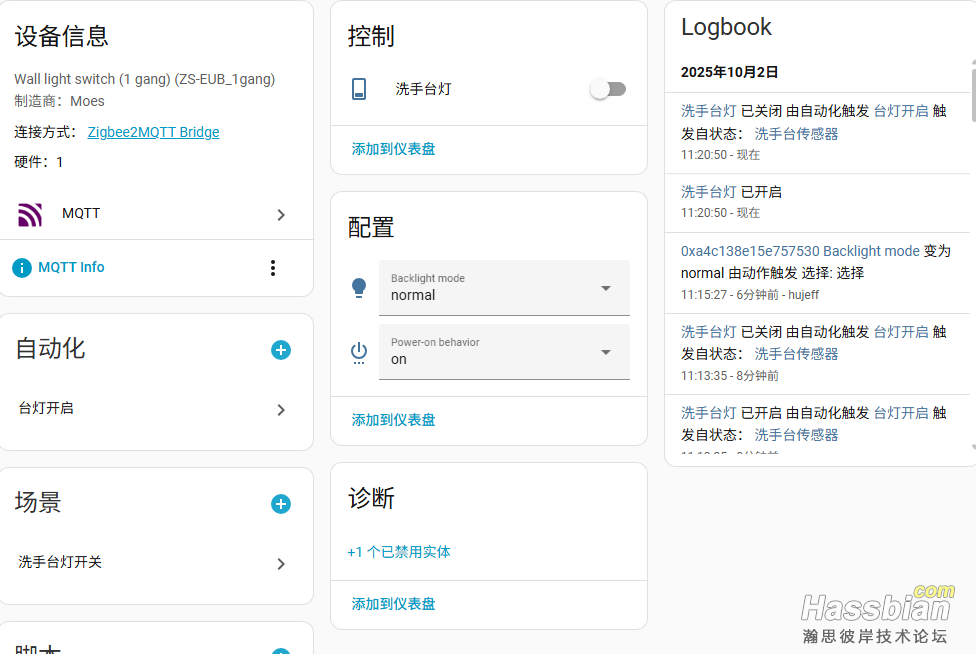Click the 洗手台灯 switch device icon
This screenshot has height=654, width=976.
(360, 89)
